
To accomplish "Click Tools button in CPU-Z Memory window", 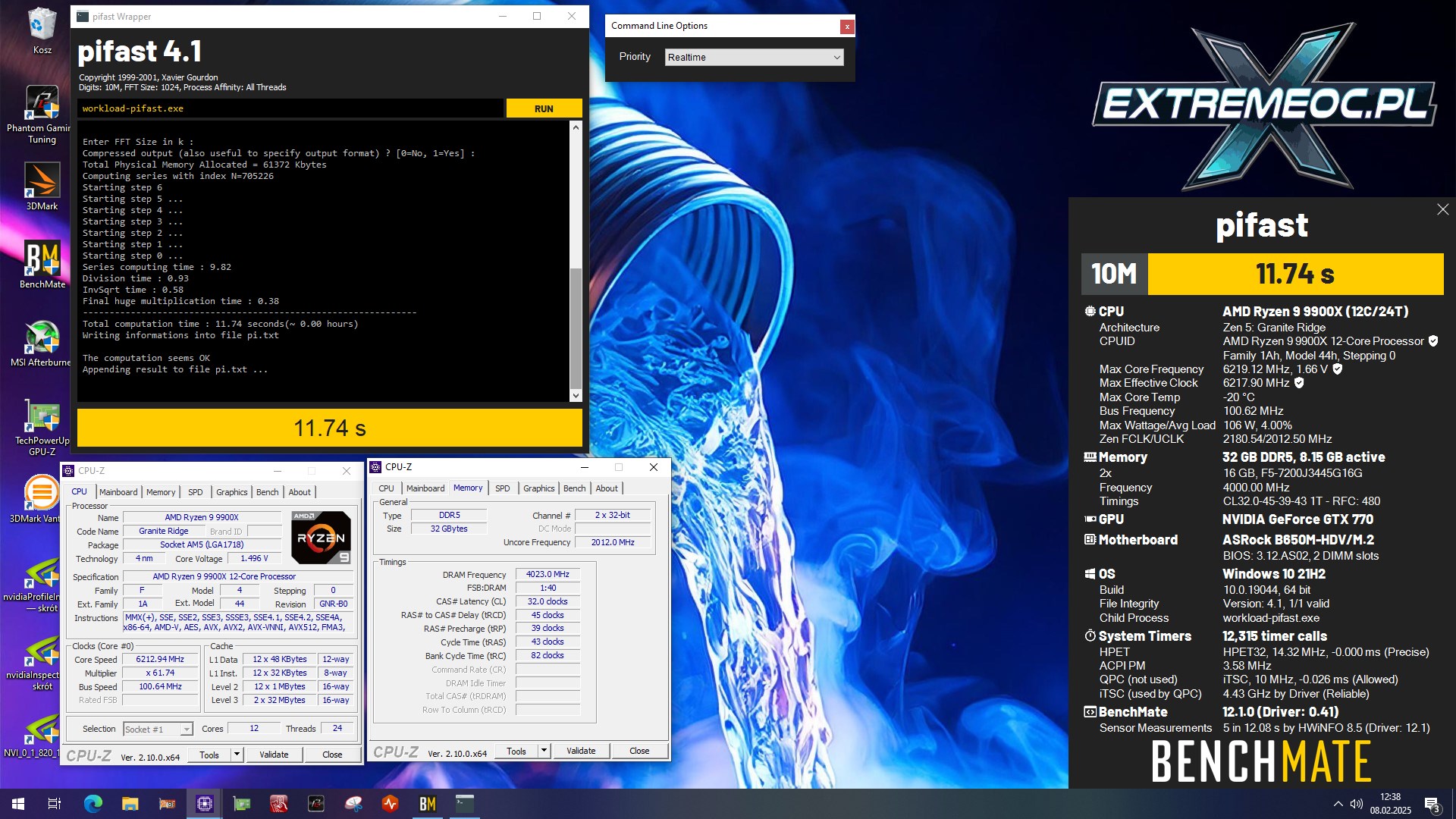I will 516,751.
